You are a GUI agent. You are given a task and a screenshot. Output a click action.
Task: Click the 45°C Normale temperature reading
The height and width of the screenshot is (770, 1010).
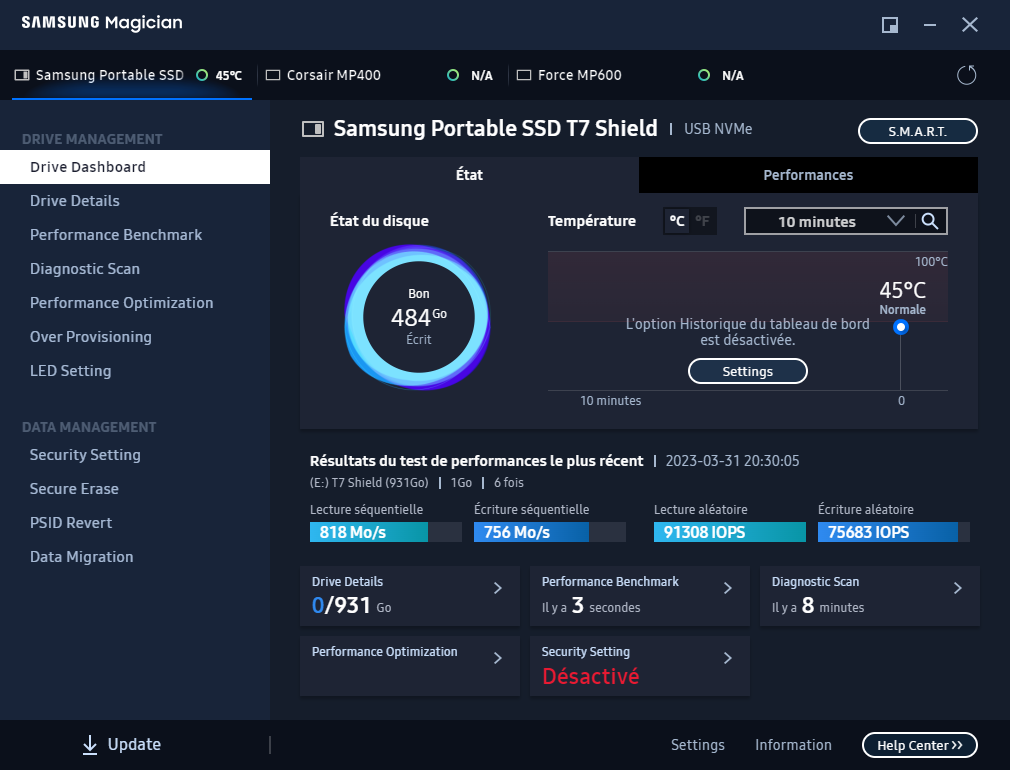[x=902, y=298]
